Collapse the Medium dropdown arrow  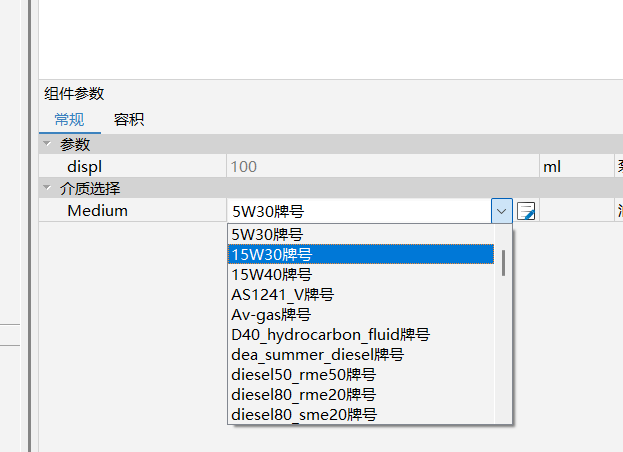501,211
